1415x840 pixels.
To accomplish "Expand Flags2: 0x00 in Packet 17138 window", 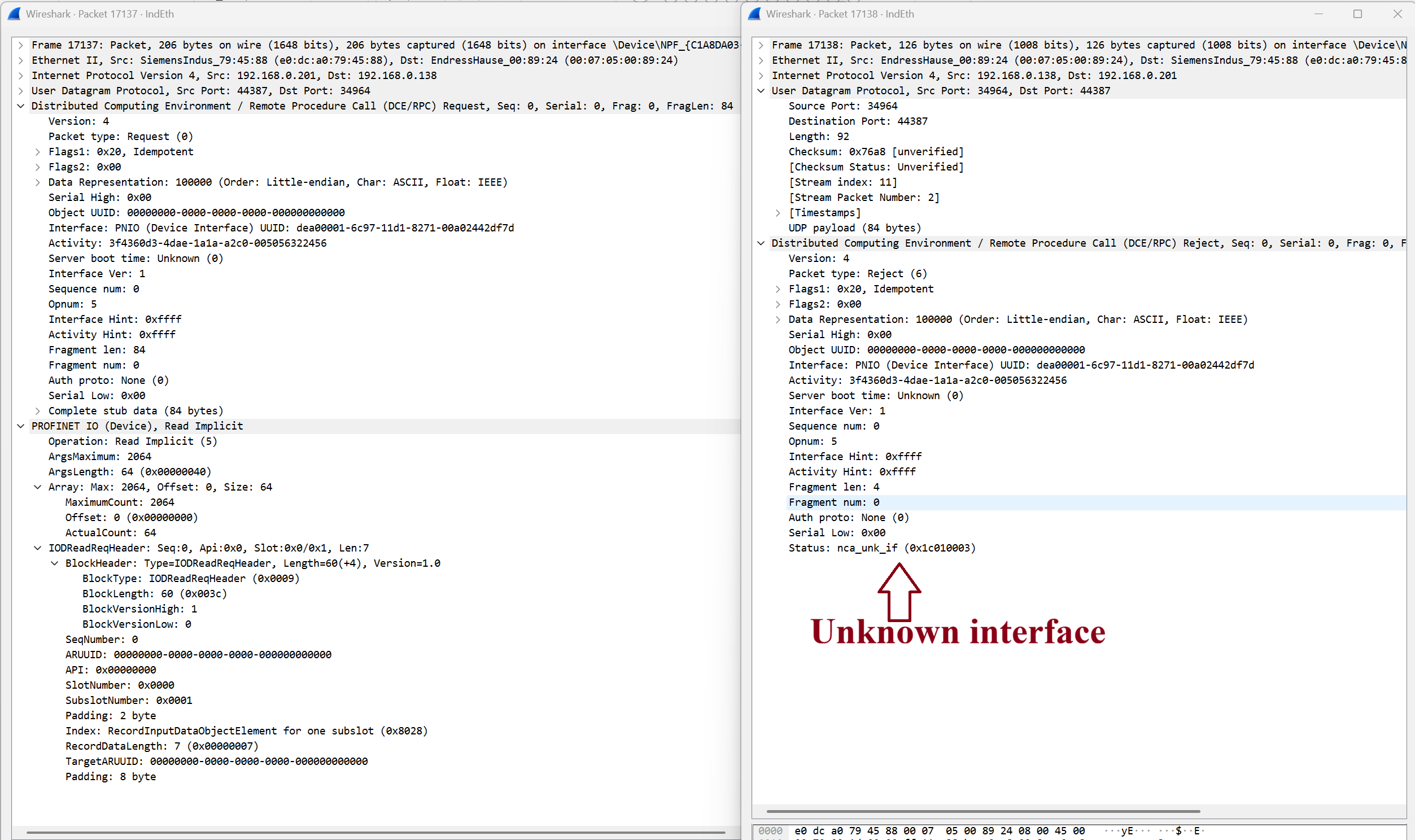I will [x=778, y=304].
